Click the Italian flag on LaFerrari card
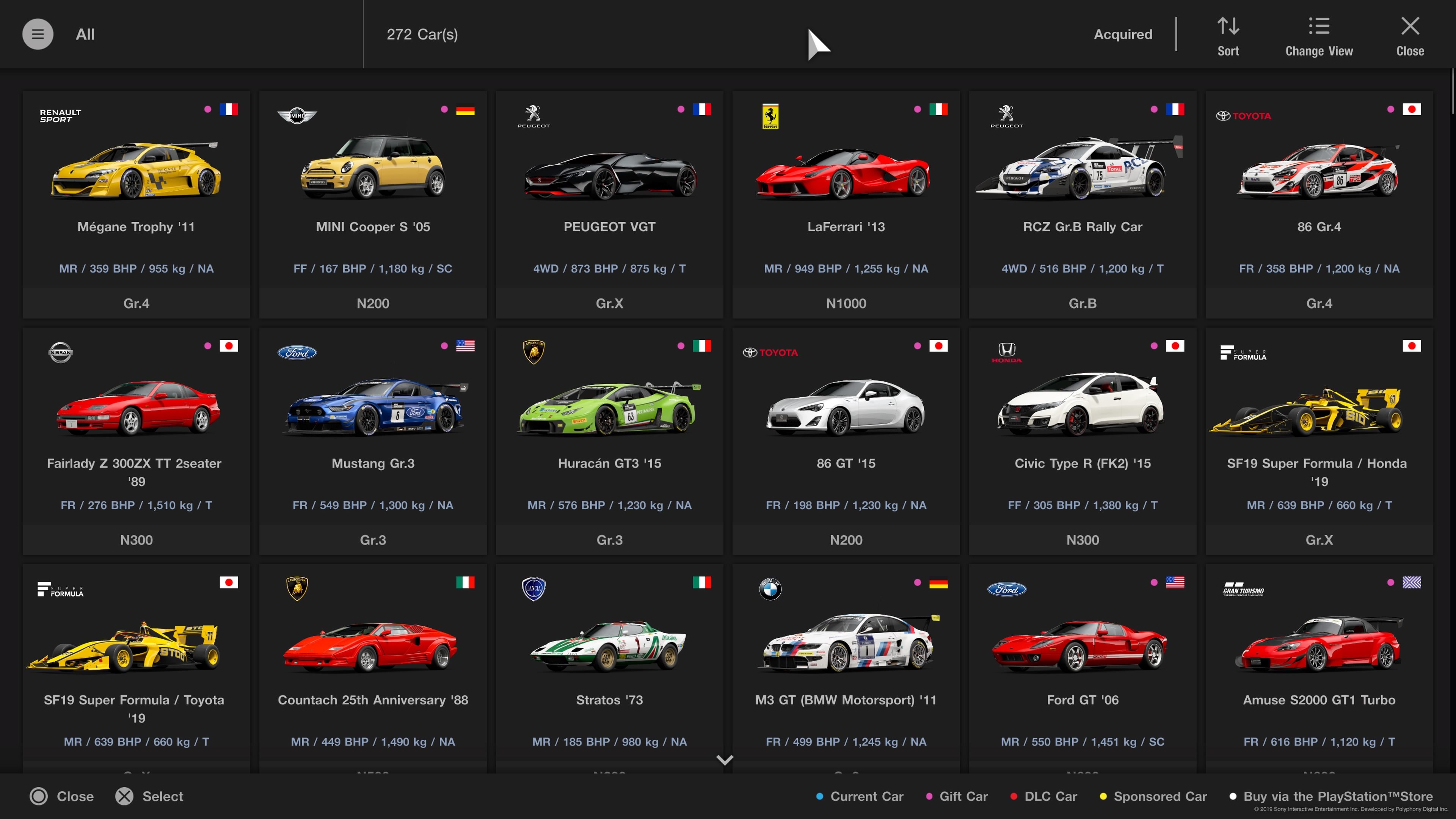Screen dimensions: 1456x819 click(938, 109)
